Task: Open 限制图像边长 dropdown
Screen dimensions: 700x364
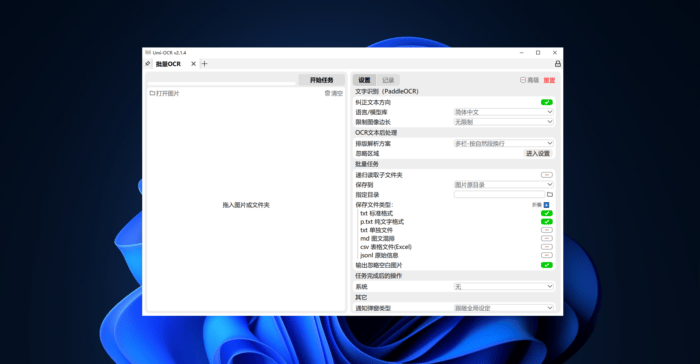Action: click(504, 122)
